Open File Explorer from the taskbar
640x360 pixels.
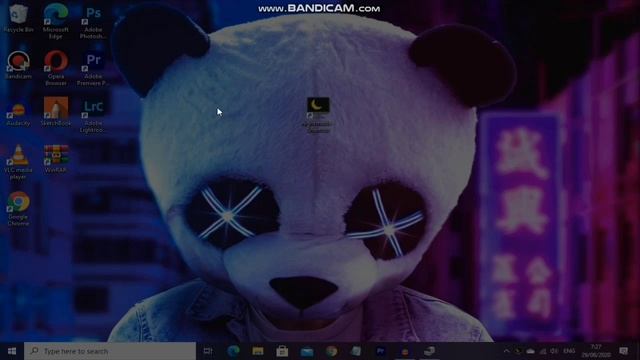258,351
